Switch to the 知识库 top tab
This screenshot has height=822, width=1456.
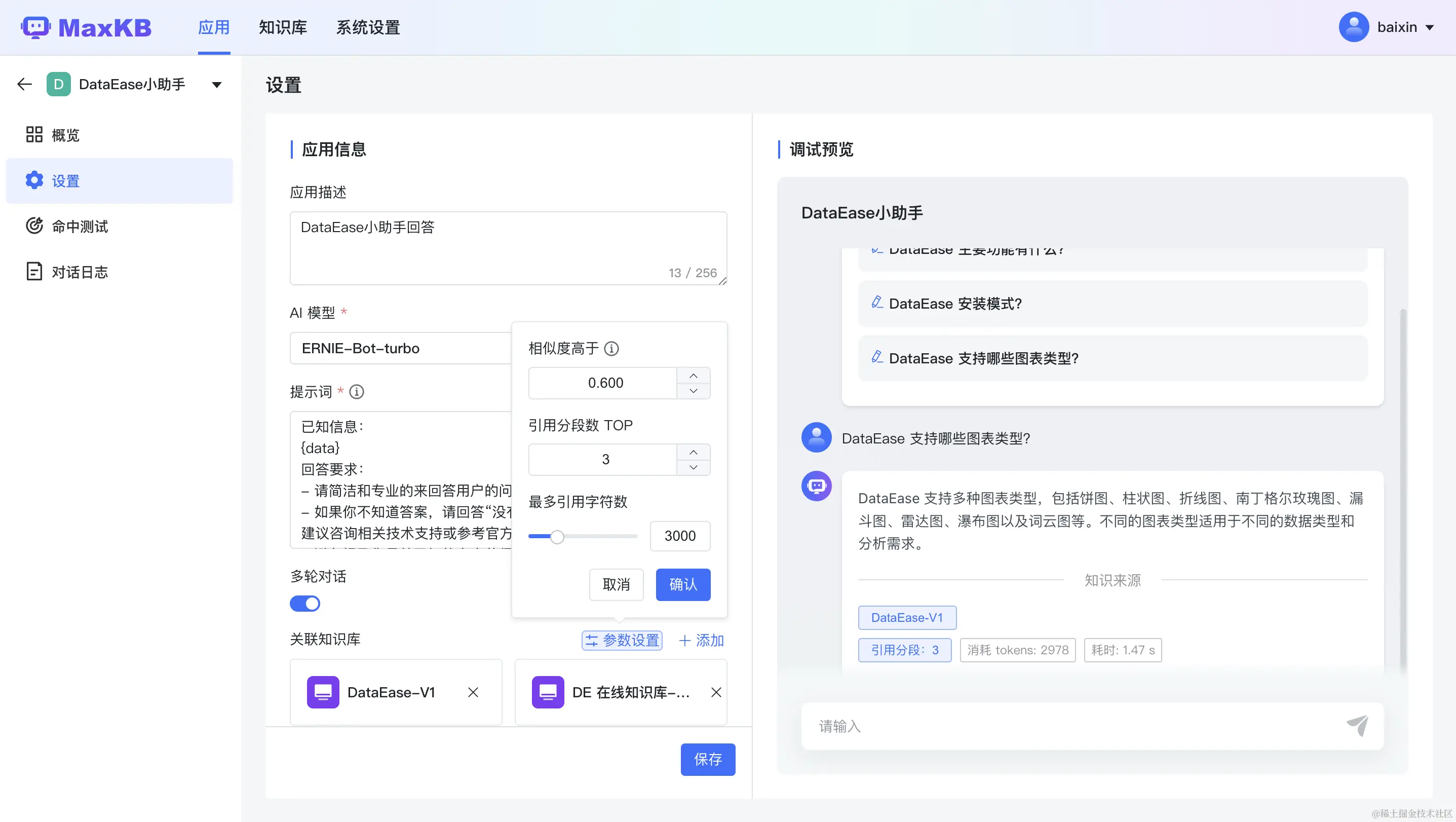(x=283, y=27)
